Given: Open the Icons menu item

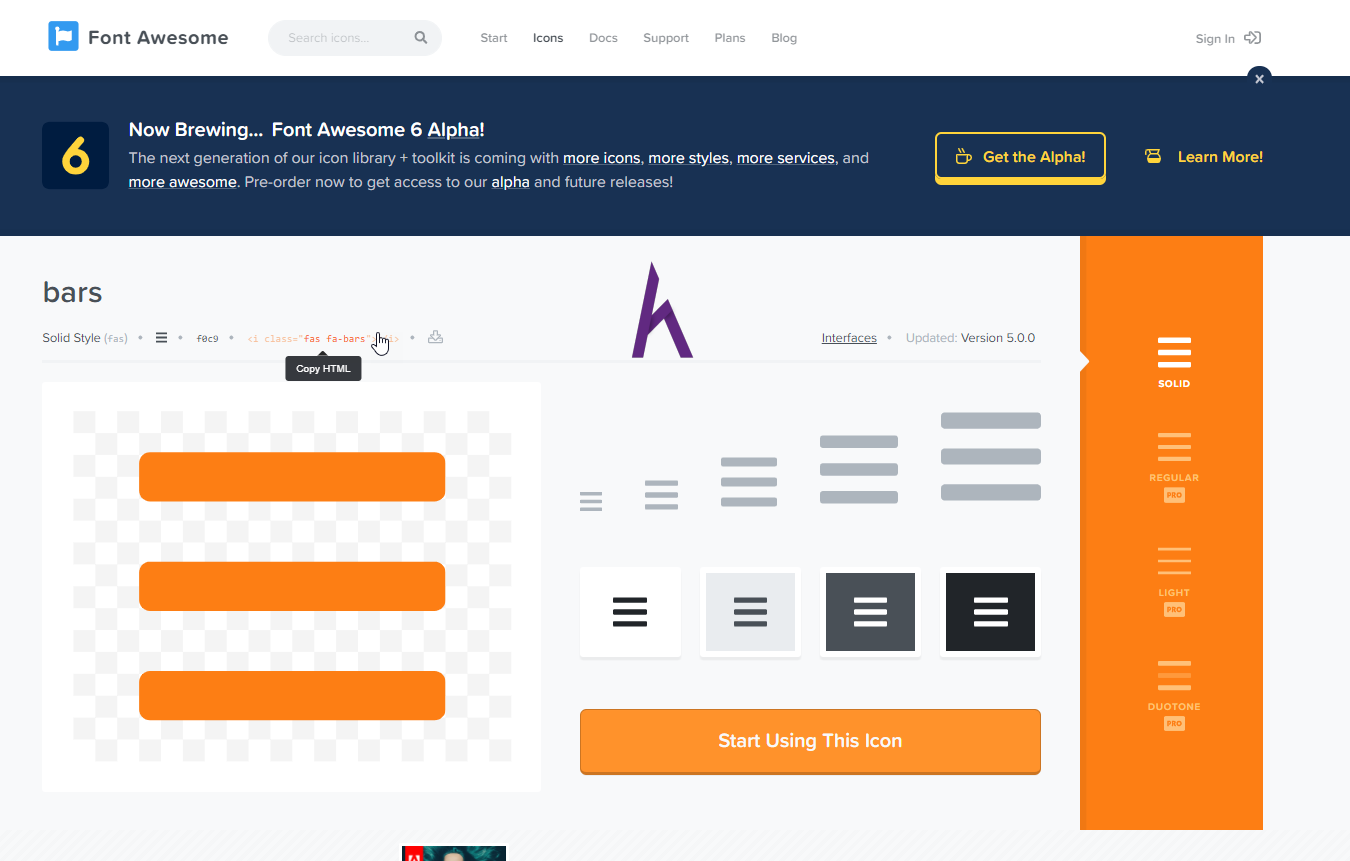Looking at the screenshot, I should pyautogui.click(x=548, y=38).
